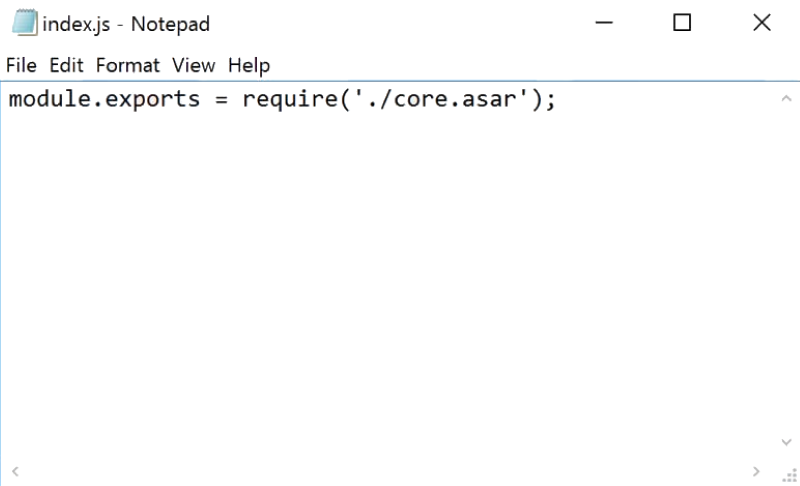The height and width of the screenshot is (486, 800).
Task: Place the cursor after the ending semicolon
Action: pyautogui.click(x=556, y=101)
